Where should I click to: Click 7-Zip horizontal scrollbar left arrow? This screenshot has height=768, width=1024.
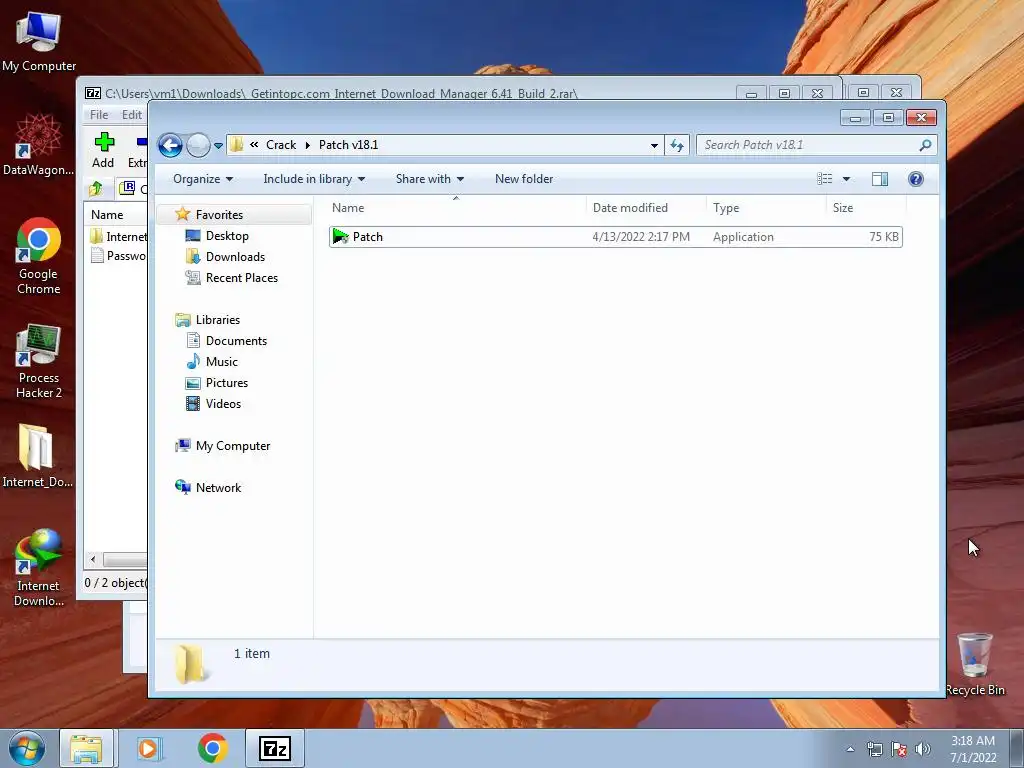(93, 560)
